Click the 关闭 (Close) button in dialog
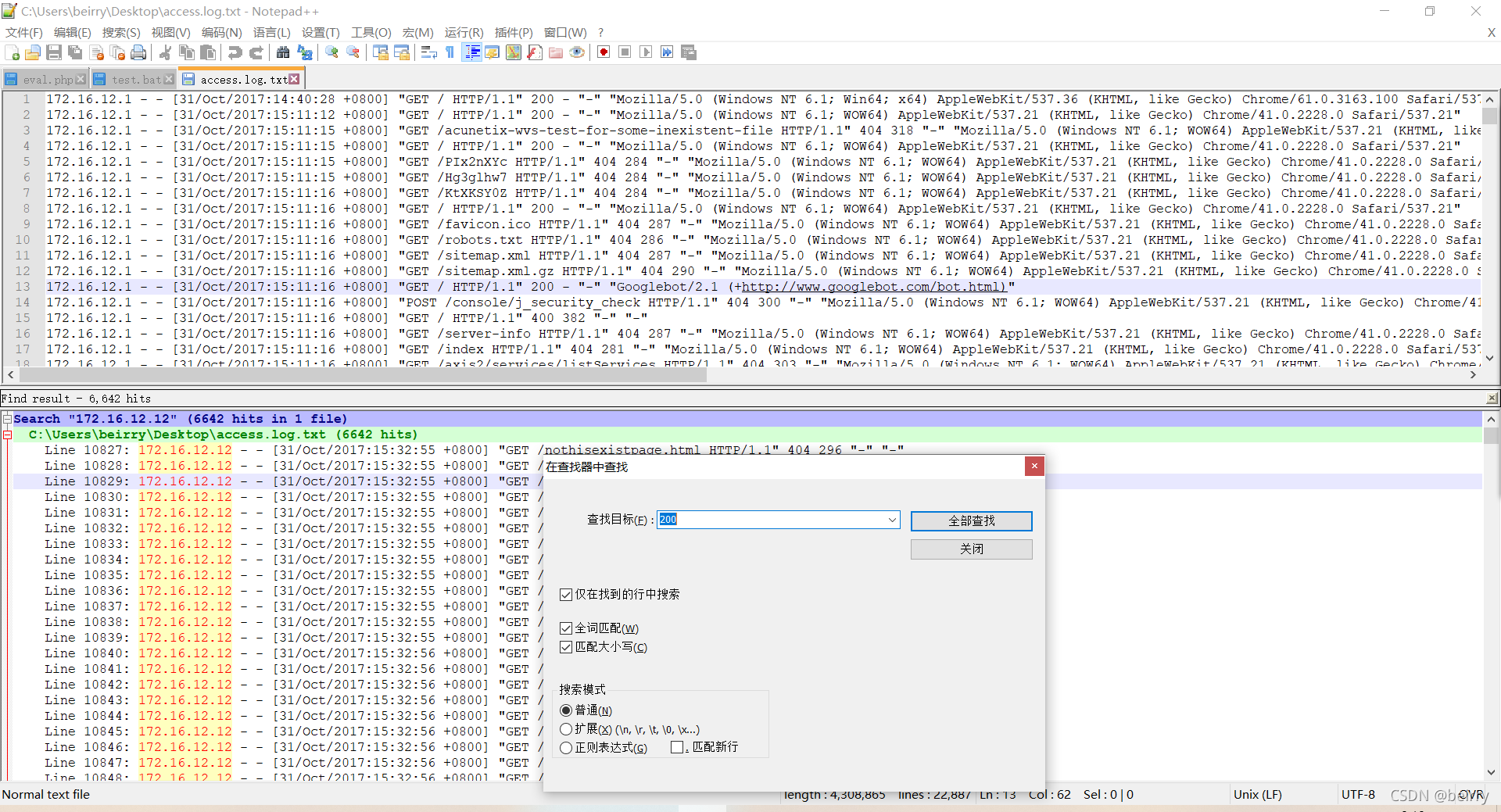This screenshot has width=1501, height=812. [x=972, y=549]
